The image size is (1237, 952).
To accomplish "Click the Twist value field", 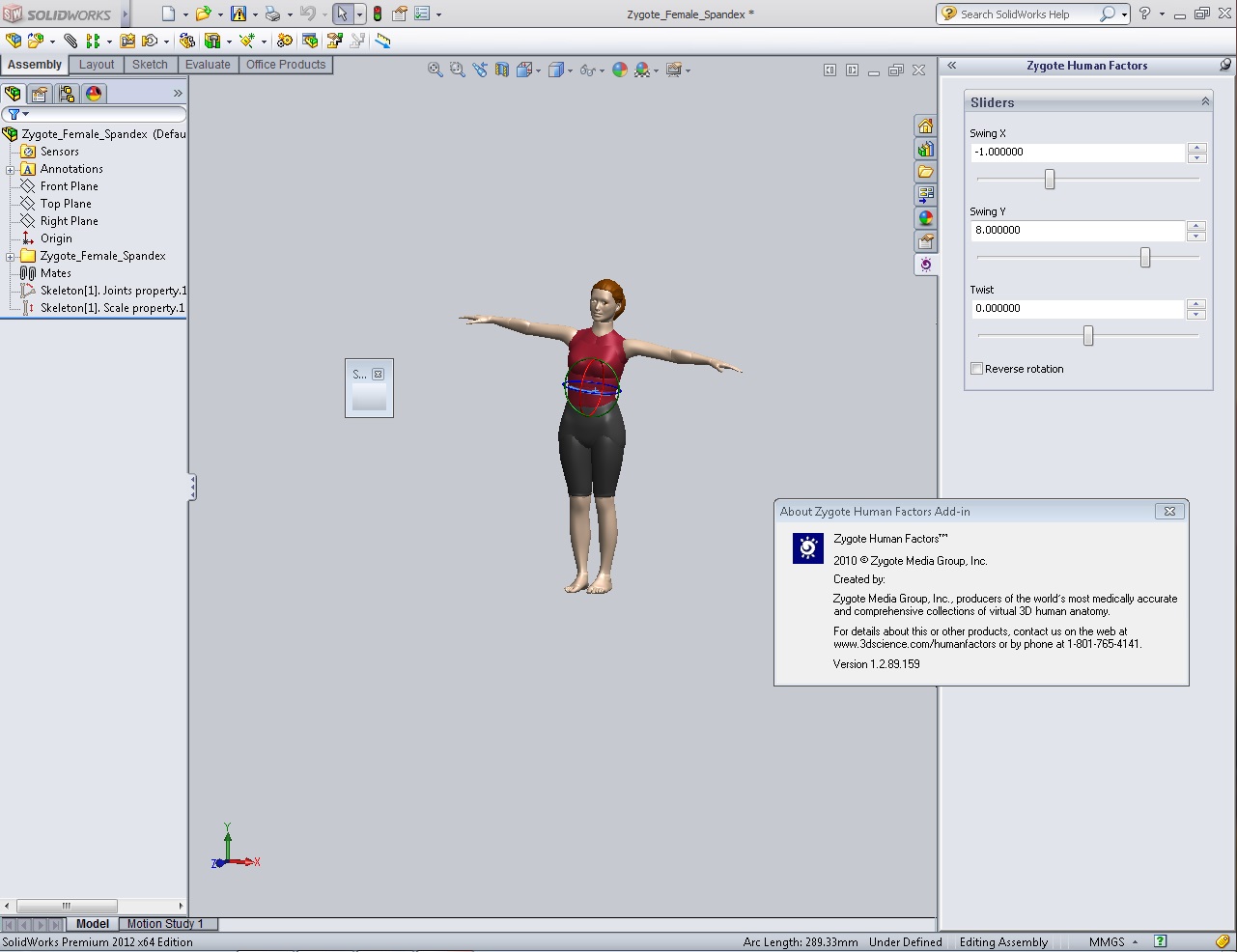I will [x=1078, y=309].
